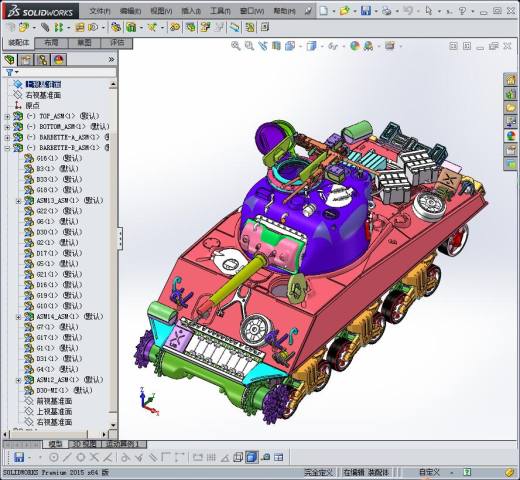The height and width of the screenshot is (480, 520).
Task: Click the tree panel vertical scrollbar down arrow
Action: click(113, 425)
